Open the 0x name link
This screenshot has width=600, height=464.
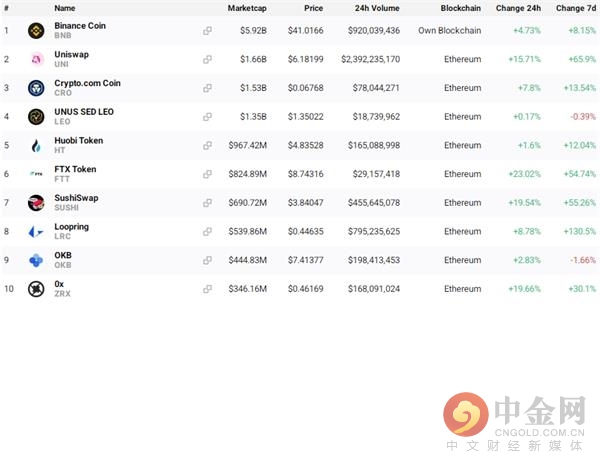pos(59,284)
